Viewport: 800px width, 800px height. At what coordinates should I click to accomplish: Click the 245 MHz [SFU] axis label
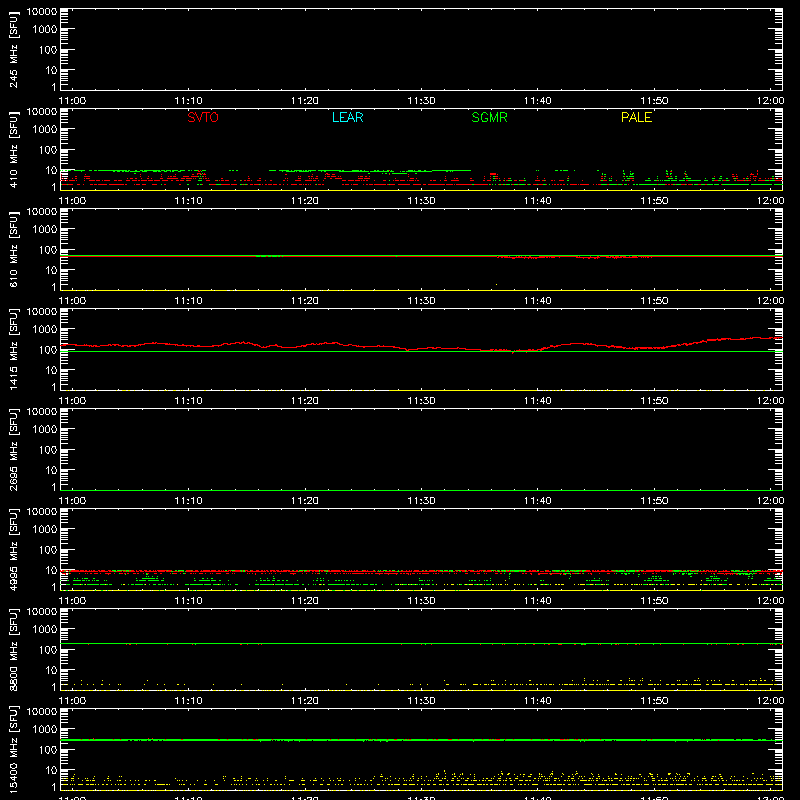pos(14,49)
